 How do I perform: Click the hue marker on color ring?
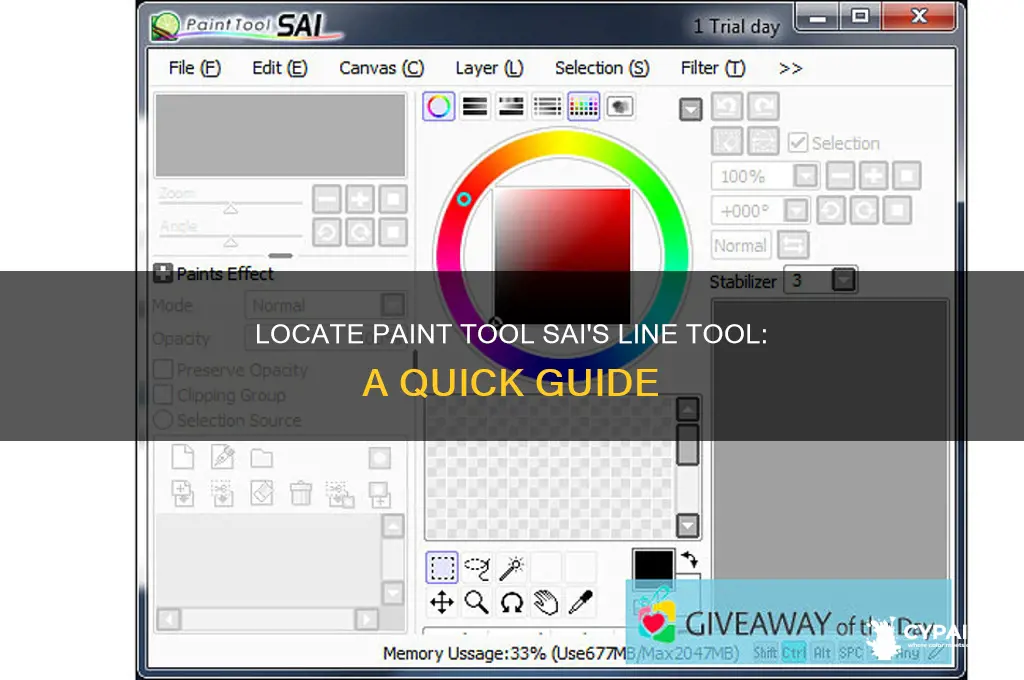coord(464,199)
